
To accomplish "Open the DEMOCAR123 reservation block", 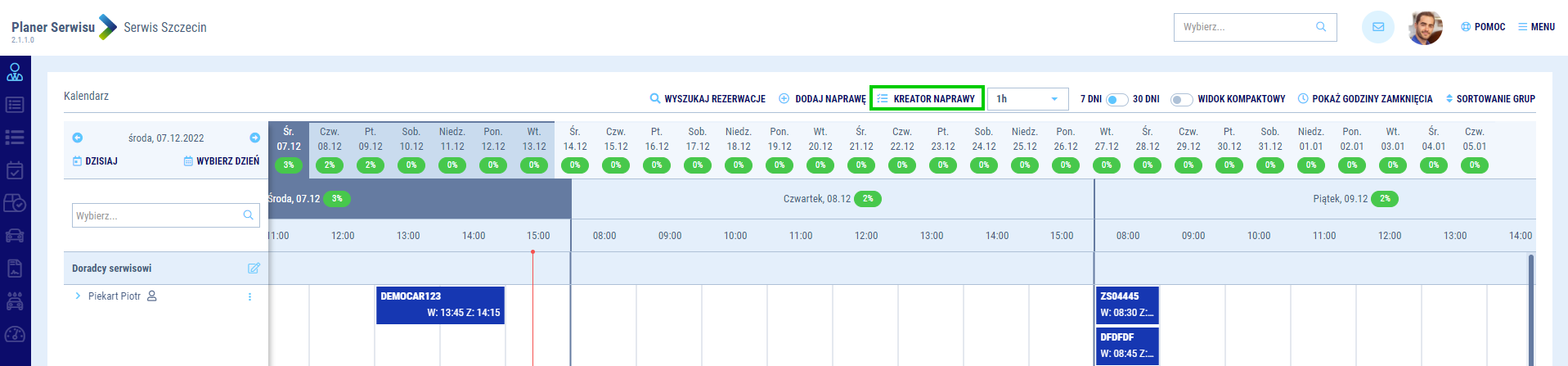I will [x=440, y=305].
